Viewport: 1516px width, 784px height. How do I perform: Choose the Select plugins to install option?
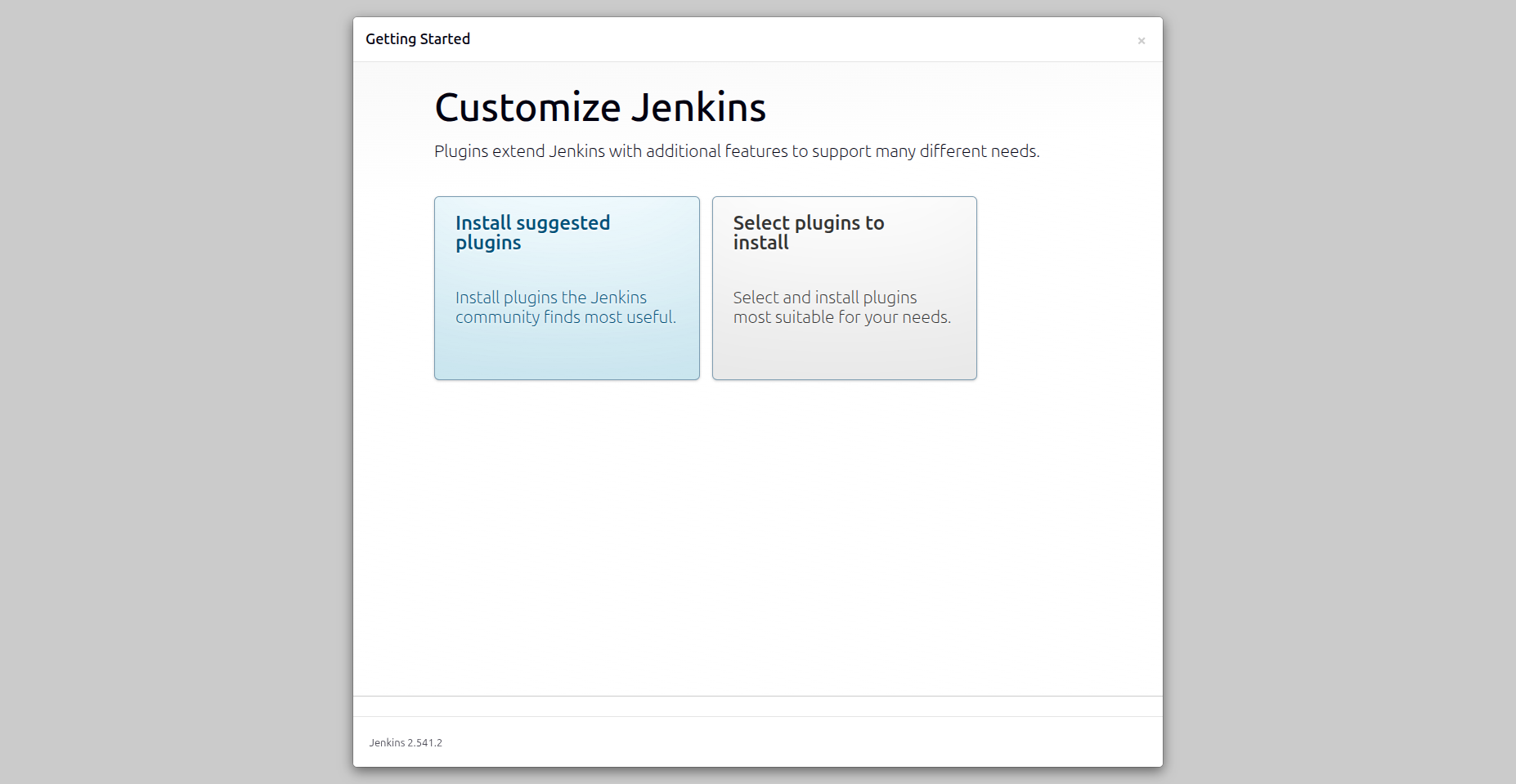(x=844, y=288)
